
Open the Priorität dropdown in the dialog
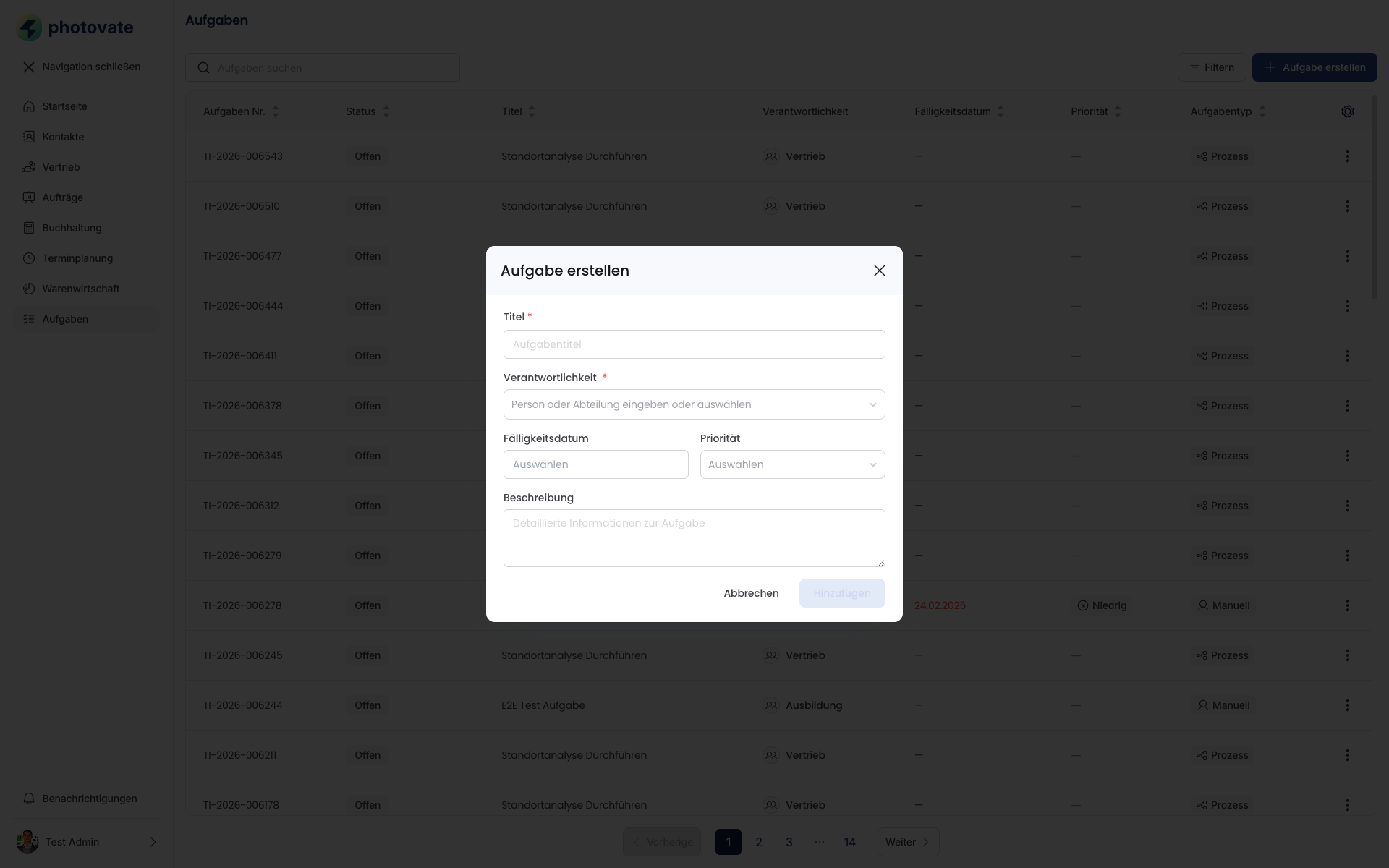tap(792, 464)
